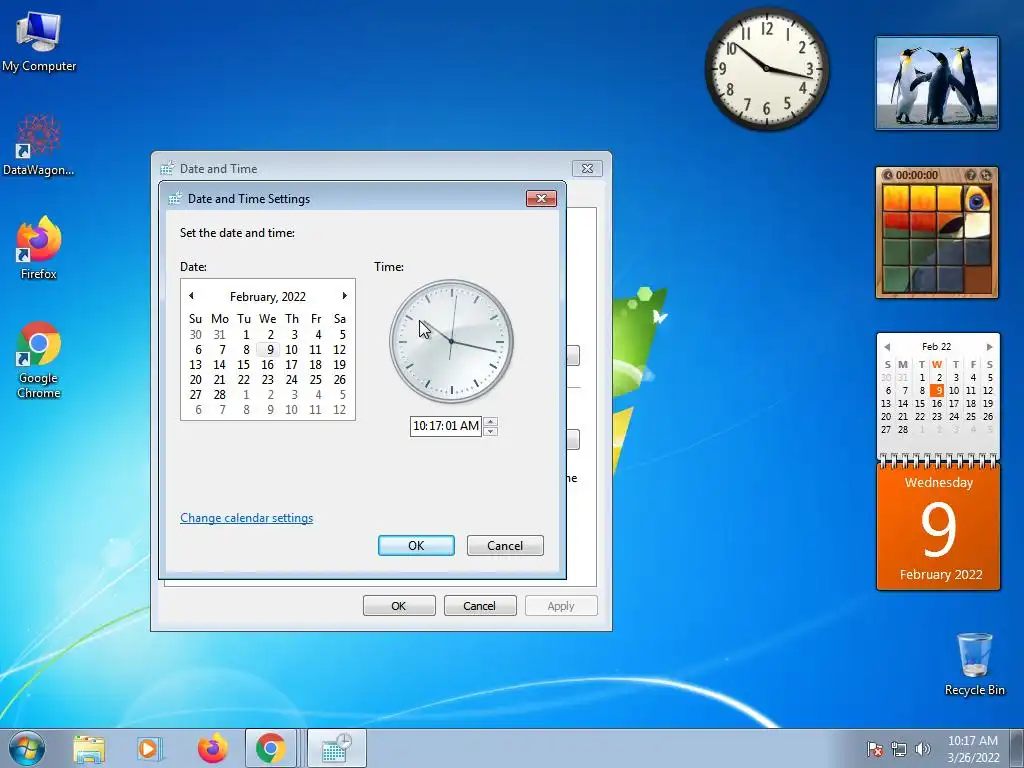Open Windows Explorer from taskbar

(89, 749)
